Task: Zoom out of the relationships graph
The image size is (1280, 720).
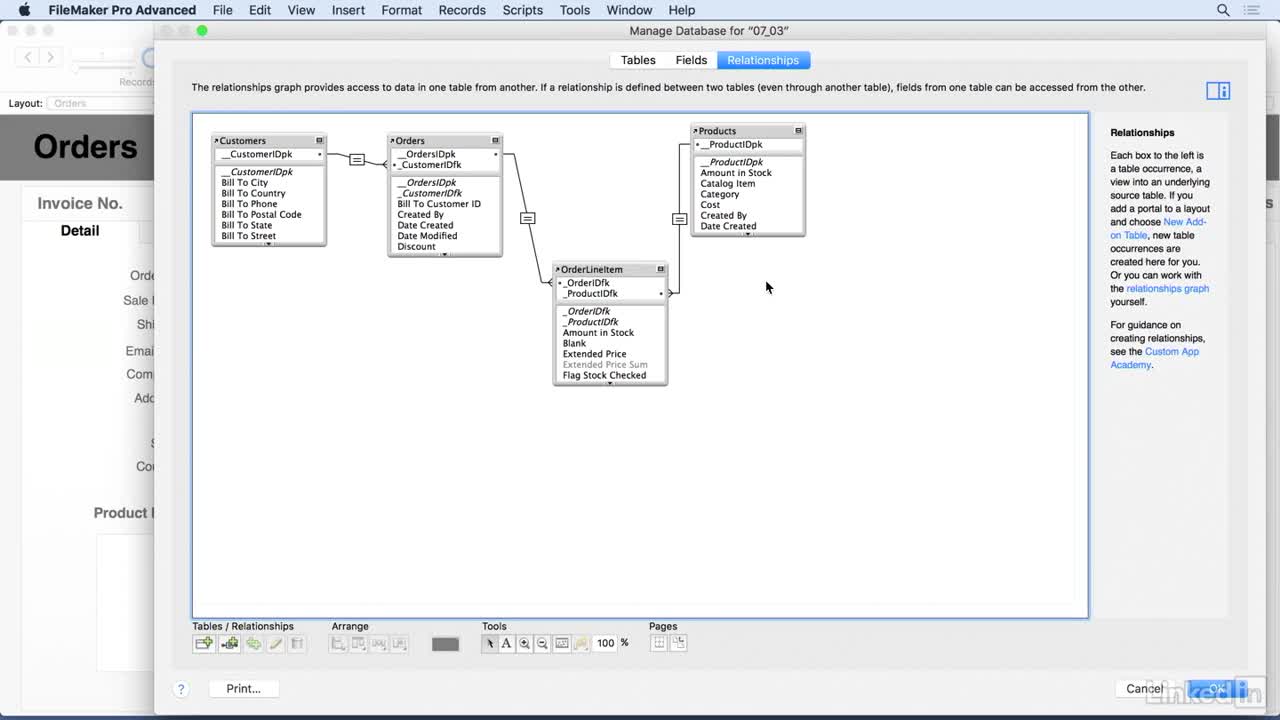Action: (x=542, y=644)
